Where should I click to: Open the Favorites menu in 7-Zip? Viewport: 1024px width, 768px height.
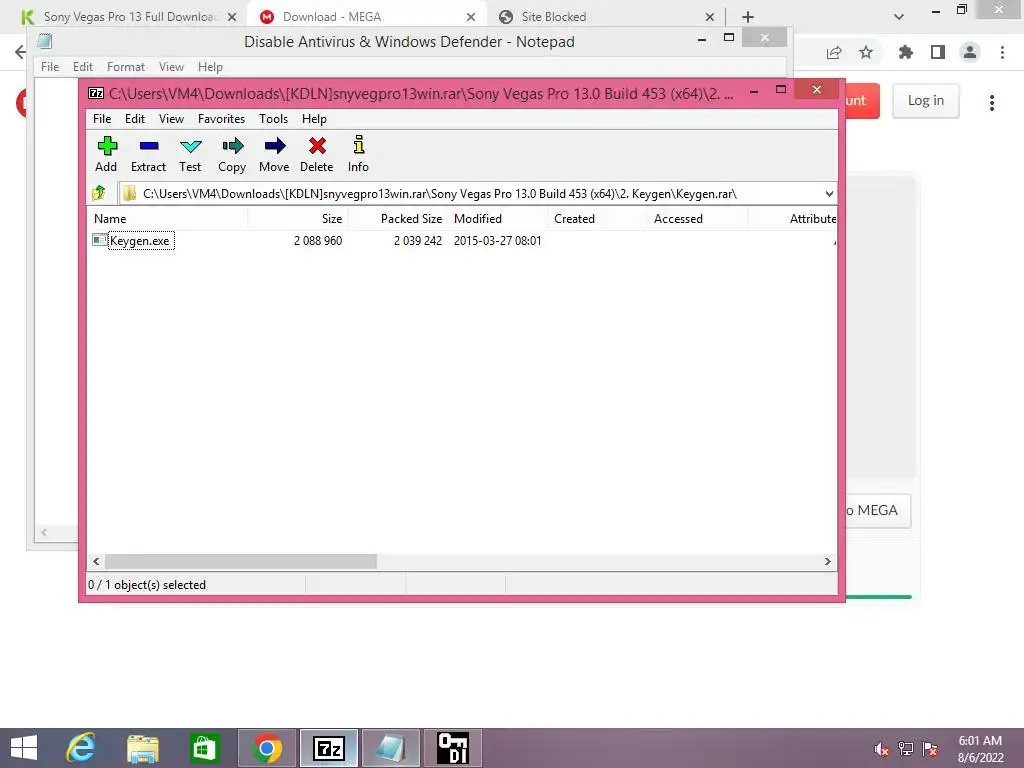tap(221, 119)
